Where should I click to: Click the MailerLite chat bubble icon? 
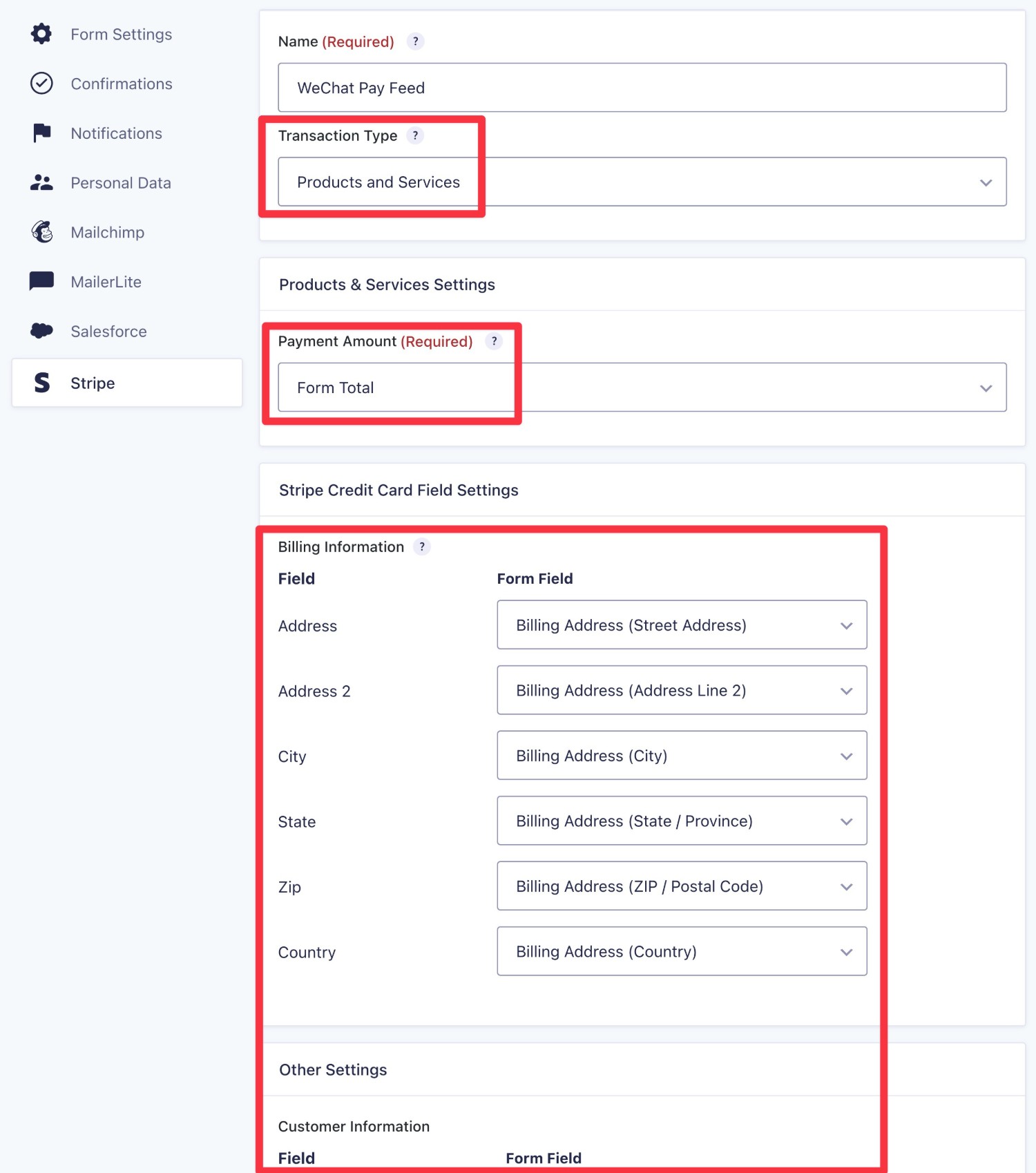coord(41,281)
